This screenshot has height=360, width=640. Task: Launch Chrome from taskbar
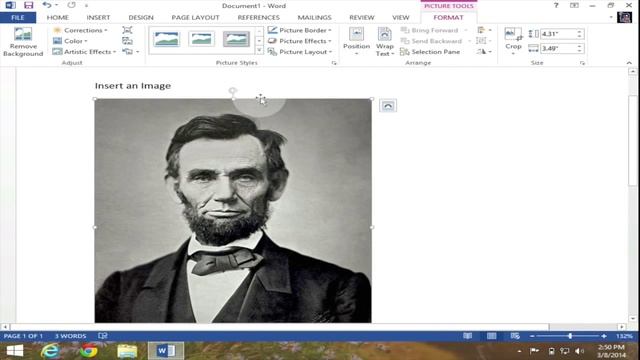click(89, 351)
